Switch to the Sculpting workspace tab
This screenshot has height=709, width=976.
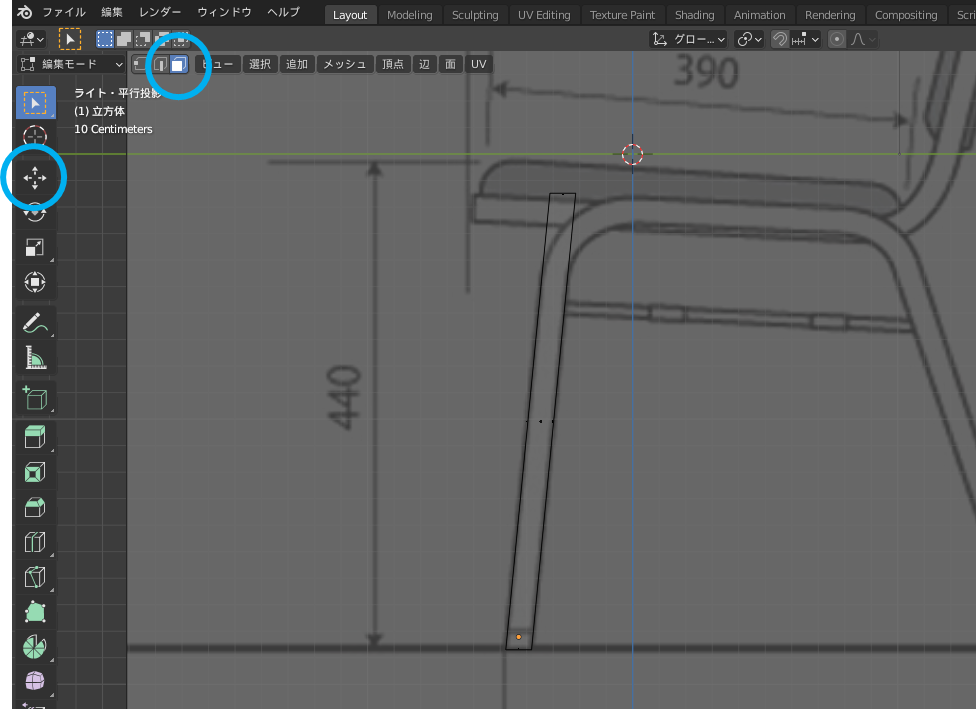pos(475,15)
